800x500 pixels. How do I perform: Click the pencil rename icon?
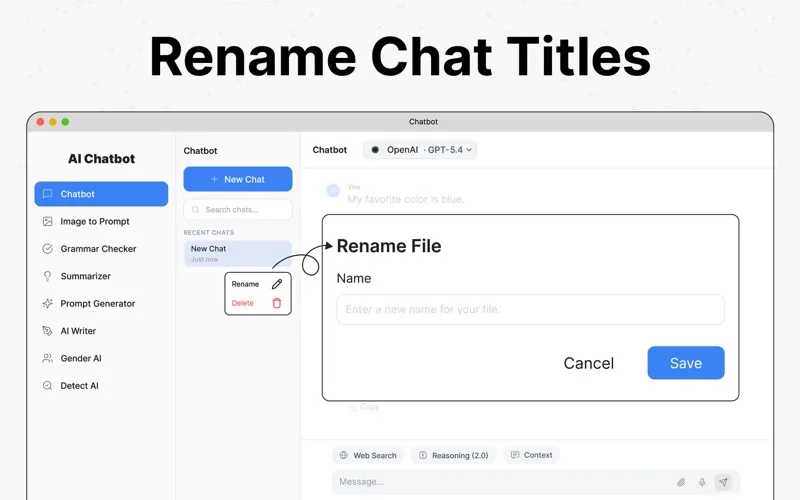click(277, 284)
